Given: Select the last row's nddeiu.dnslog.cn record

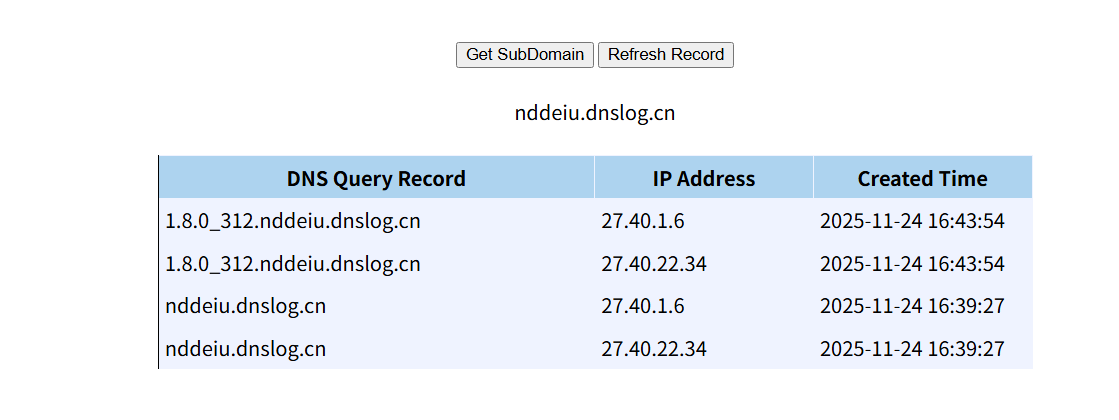Looking at the screenshot, I should point(246,350).
